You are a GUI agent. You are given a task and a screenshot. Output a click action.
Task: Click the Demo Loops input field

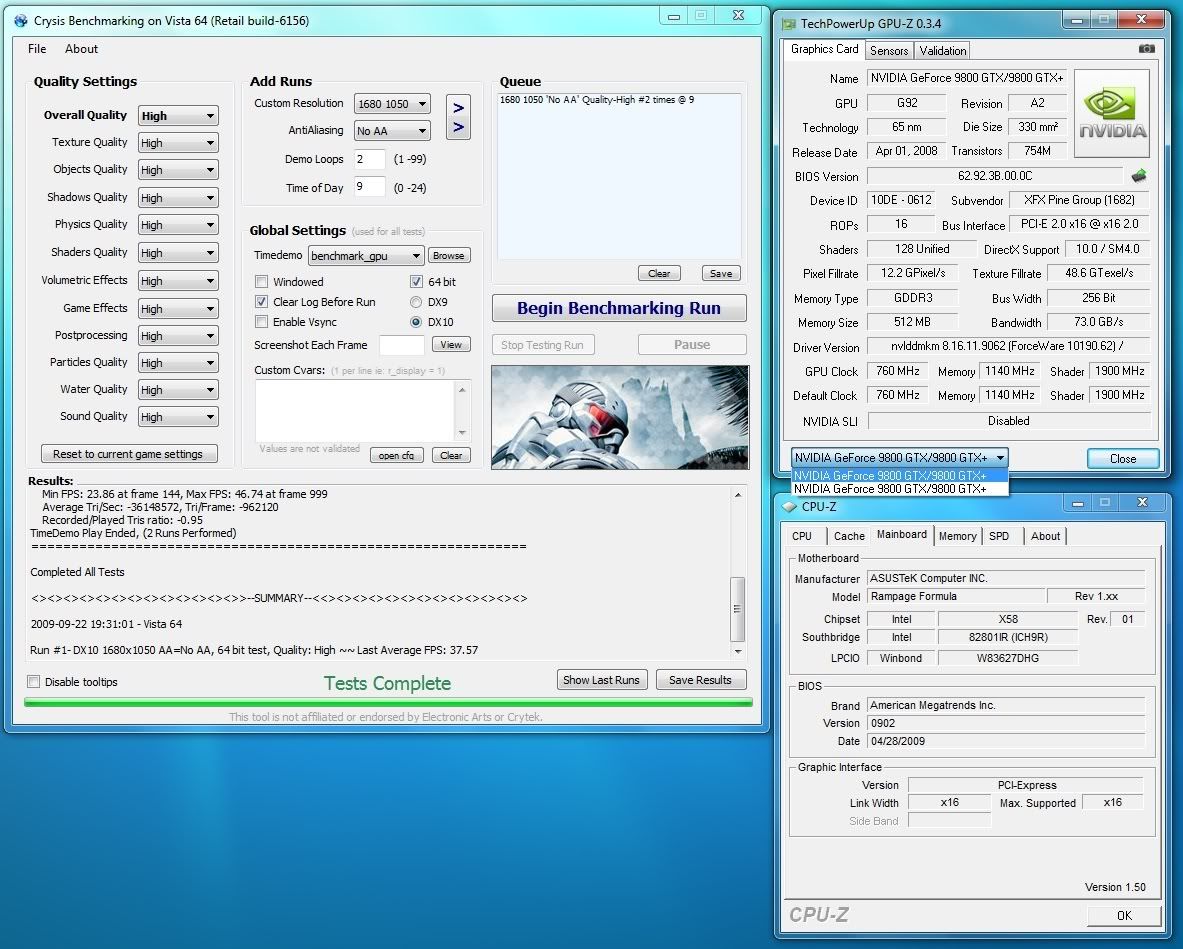click(x=369, y=159)
